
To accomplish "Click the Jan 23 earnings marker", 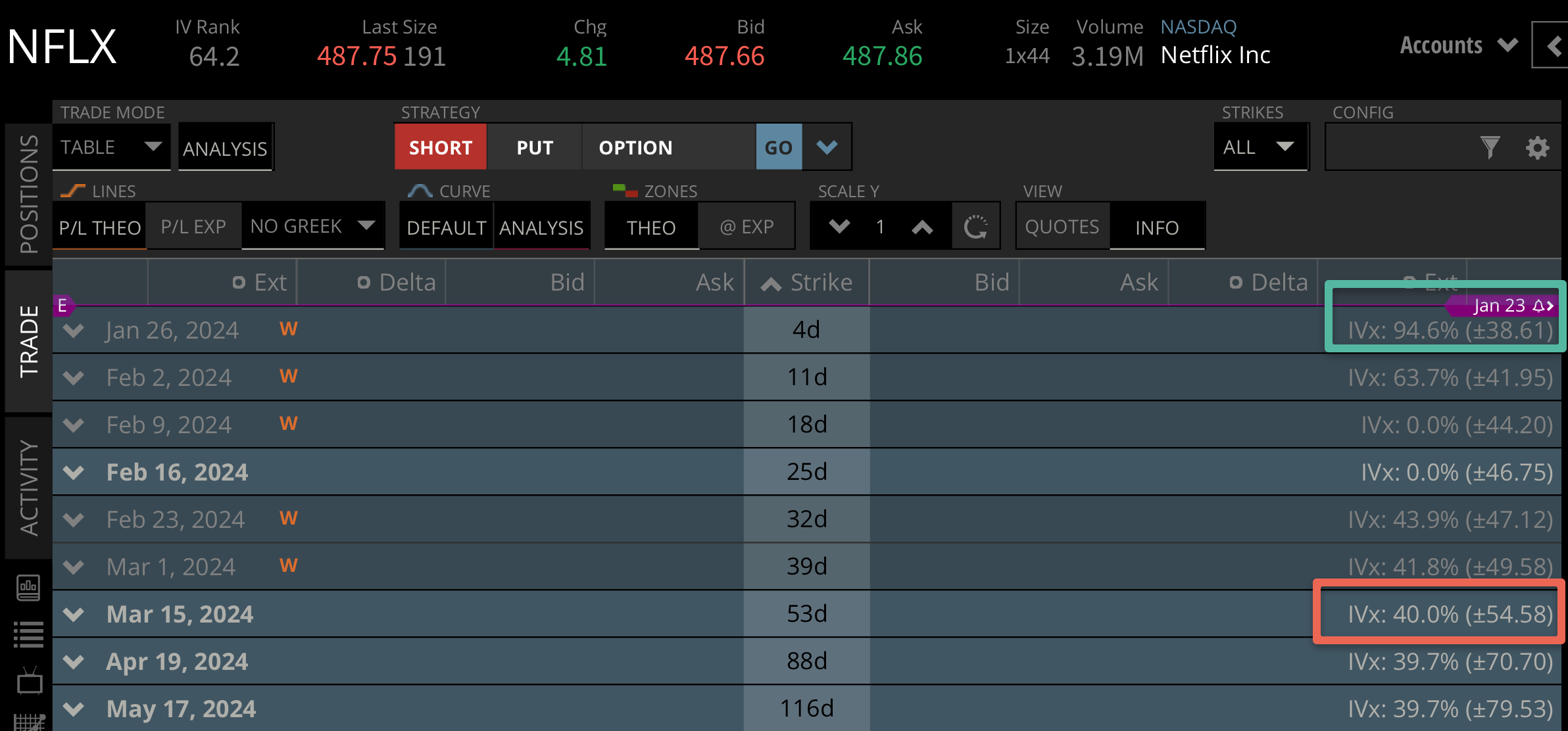I will click(1505, 305).
